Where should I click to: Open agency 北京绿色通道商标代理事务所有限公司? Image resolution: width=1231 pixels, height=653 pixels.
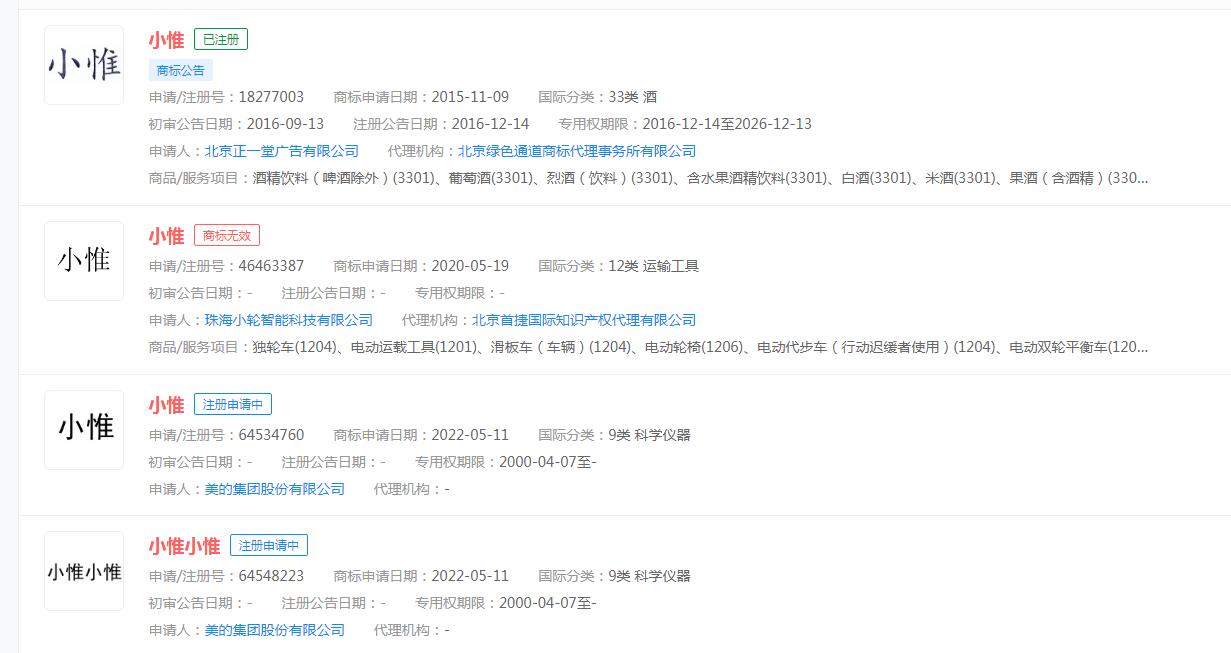click(x=577, y=151)
